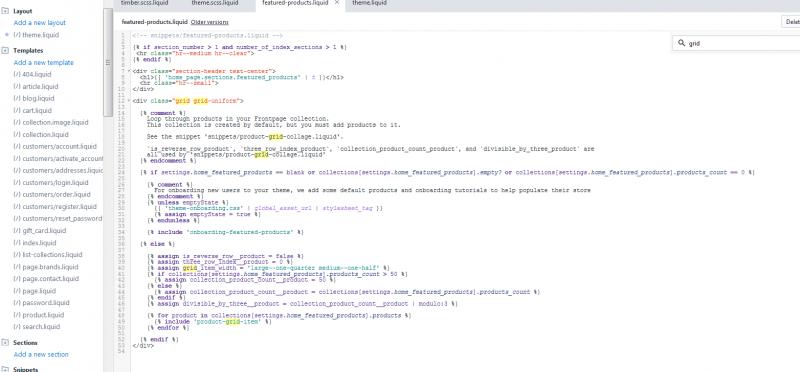Open page.contact.liquid template file
Viewport: 800px width, 372px height.
click(46, 279)
